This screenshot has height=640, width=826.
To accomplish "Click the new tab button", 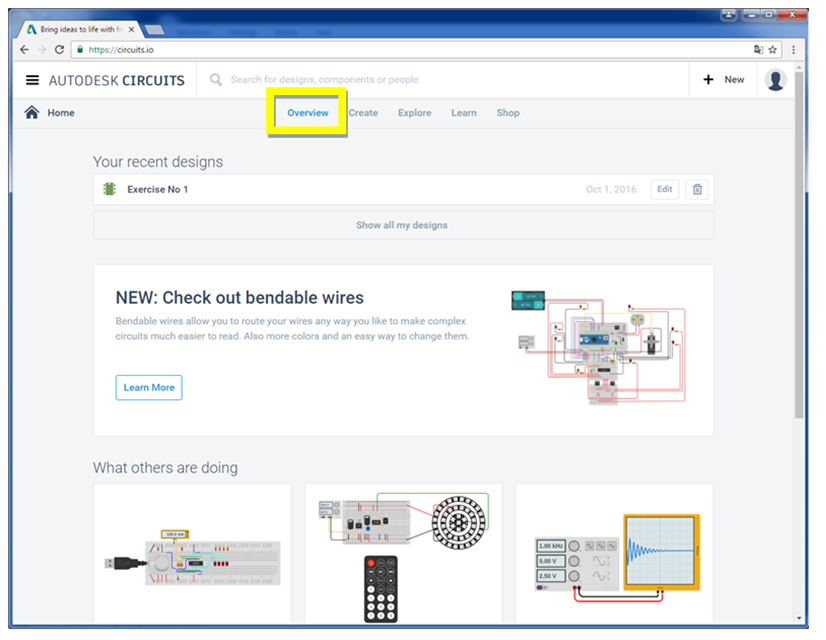I will coord(154,29).
